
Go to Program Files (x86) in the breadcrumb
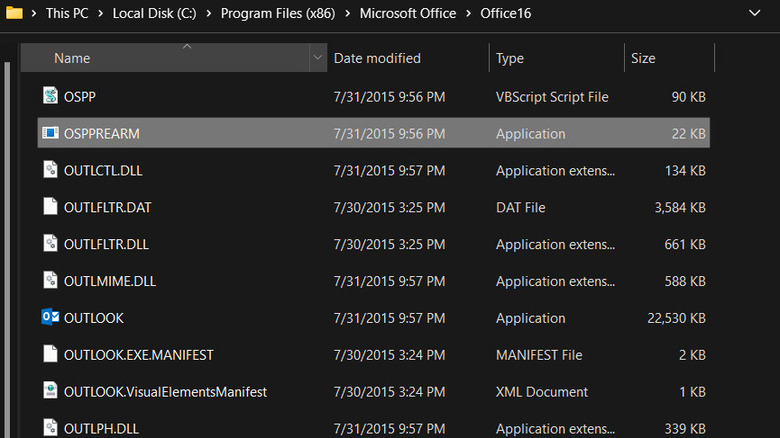click(x=278, y=13)
